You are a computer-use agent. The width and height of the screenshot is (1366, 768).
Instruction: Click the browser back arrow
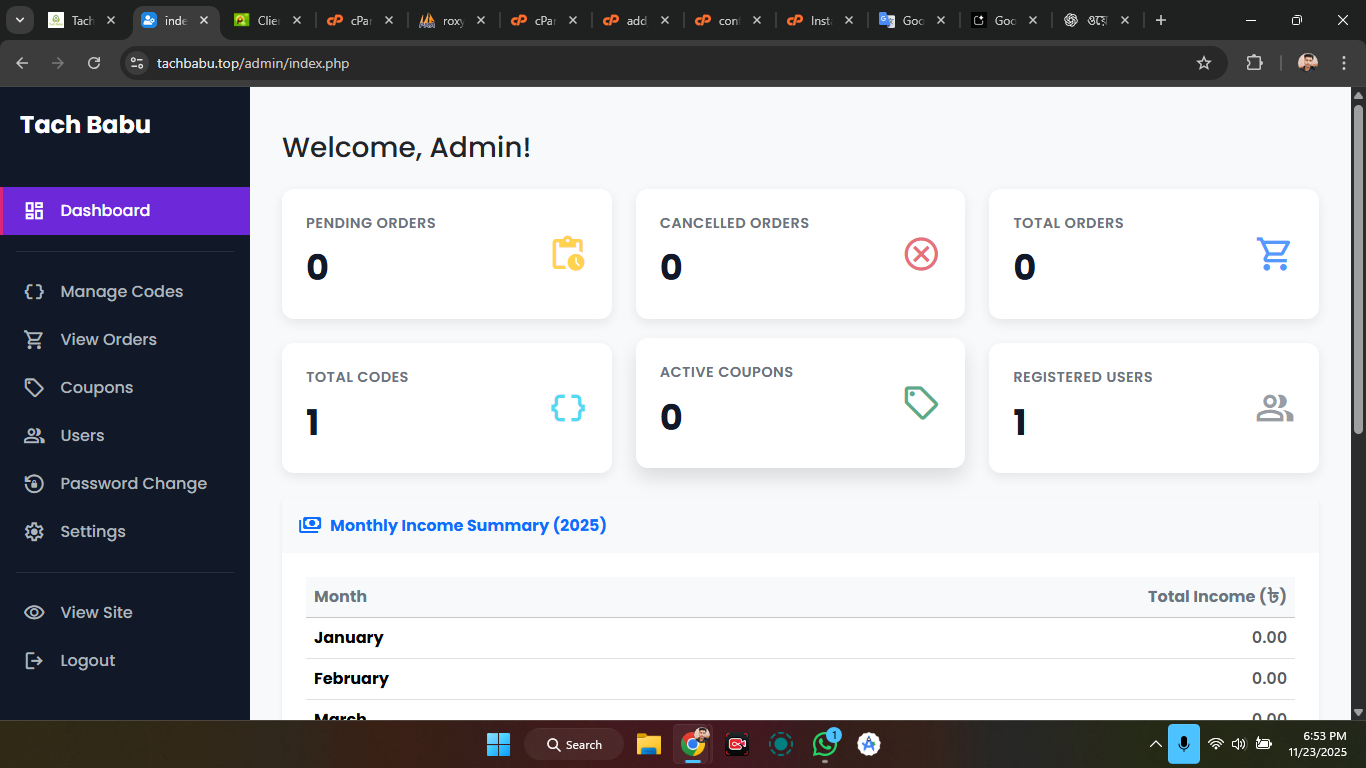click(x=22, y=63)
